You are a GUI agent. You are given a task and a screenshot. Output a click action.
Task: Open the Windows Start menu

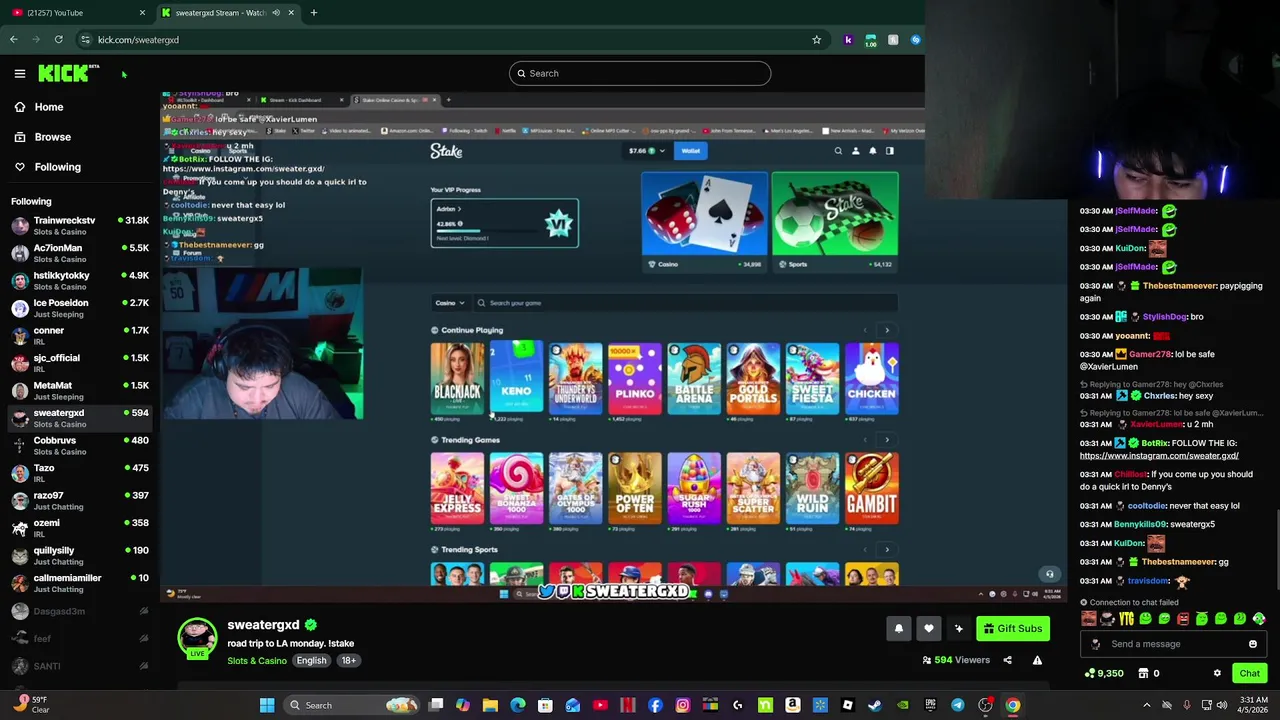[267, 705]
